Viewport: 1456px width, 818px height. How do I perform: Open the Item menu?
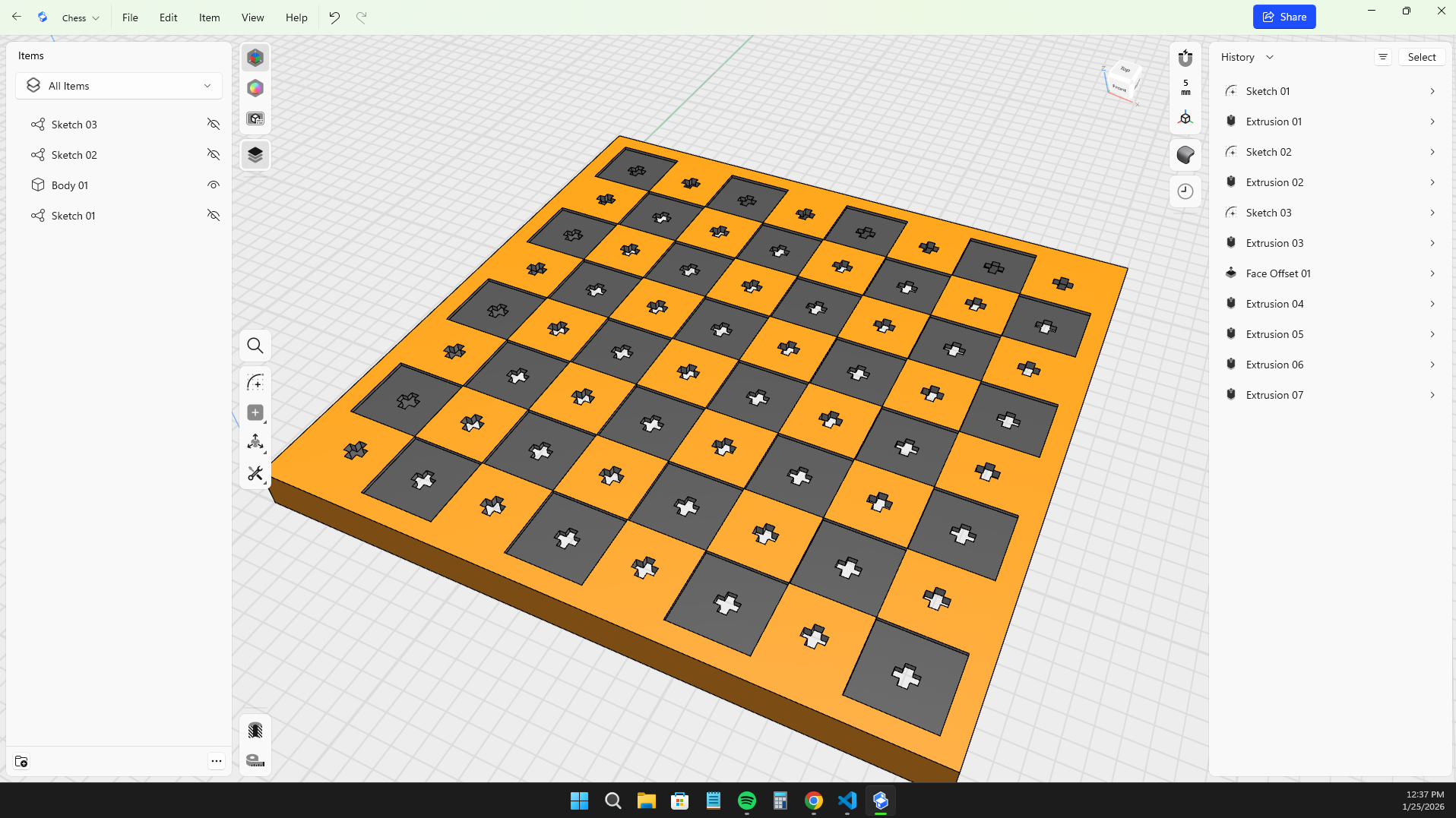coord(210,17)
